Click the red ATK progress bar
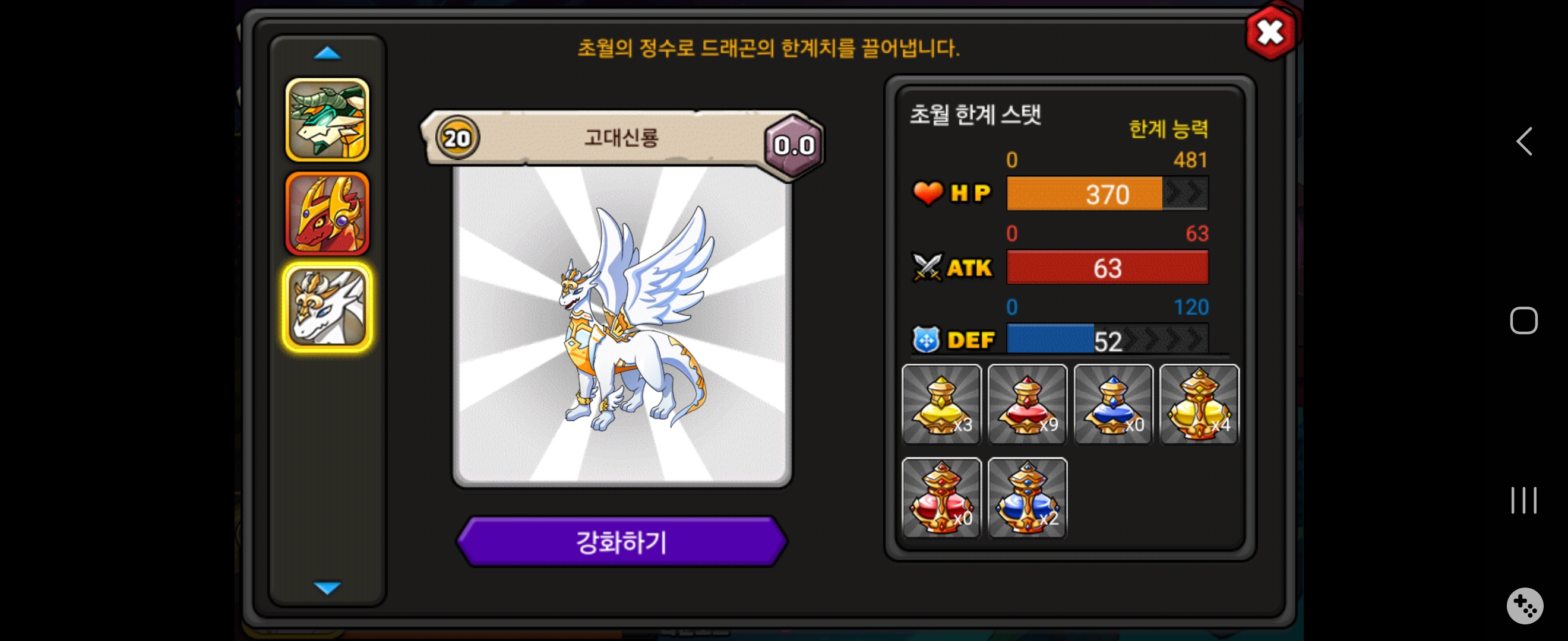Image resolution: width=1568 pixels, height=641 pixels. [1107, 268]
